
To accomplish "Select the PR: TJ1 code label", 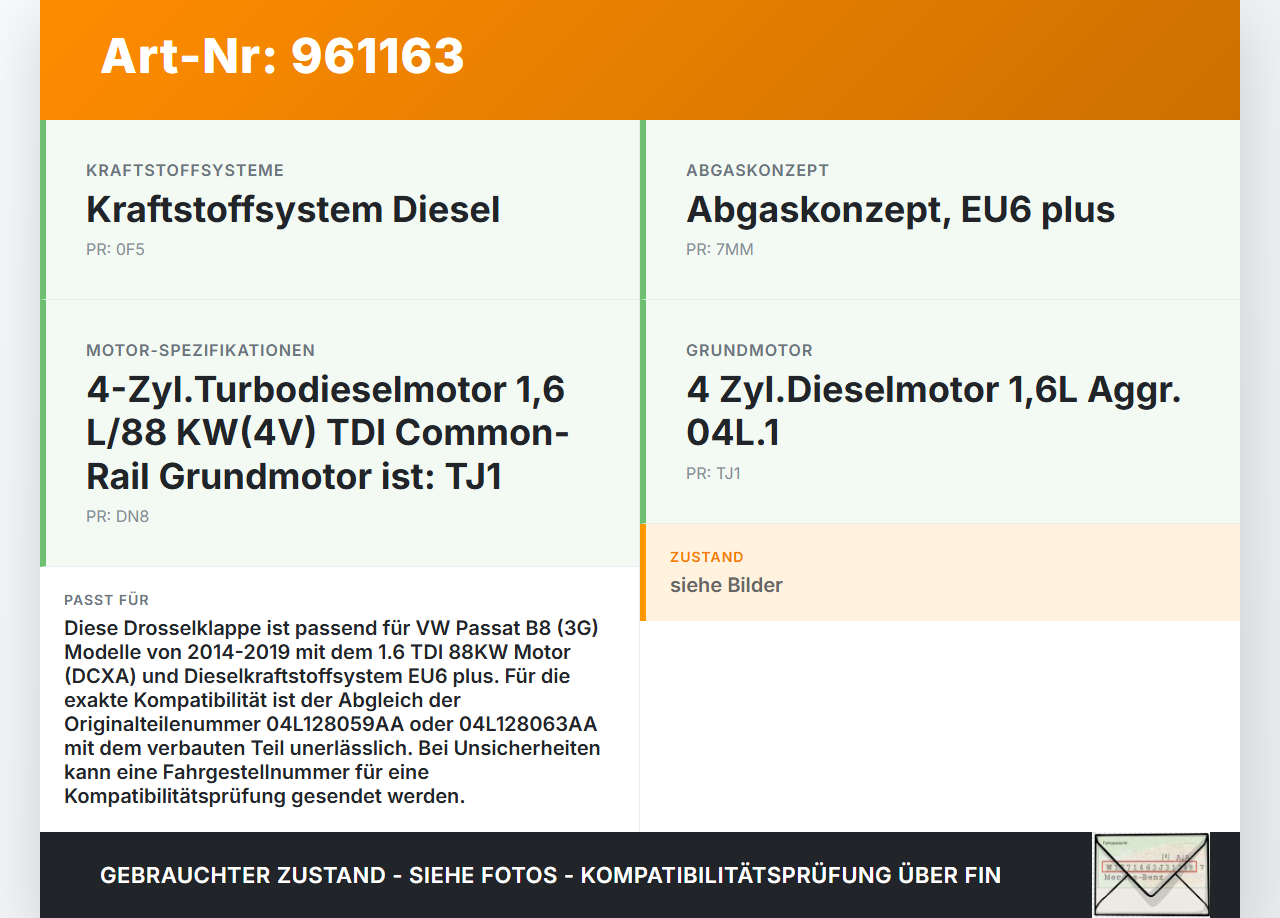I will 713,473.
